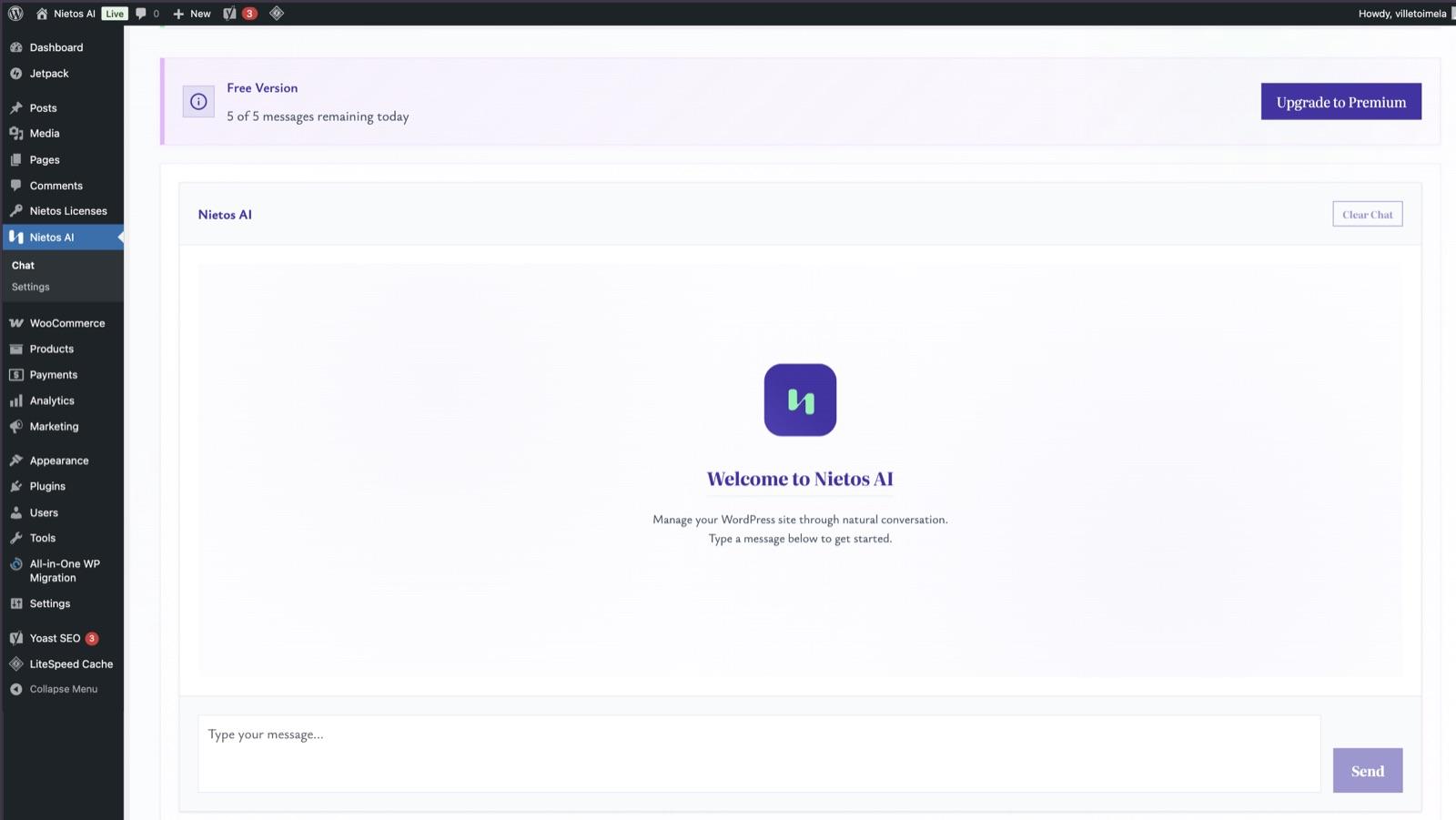Open the Settings submenu under Nietos AI

pos(30,287)
